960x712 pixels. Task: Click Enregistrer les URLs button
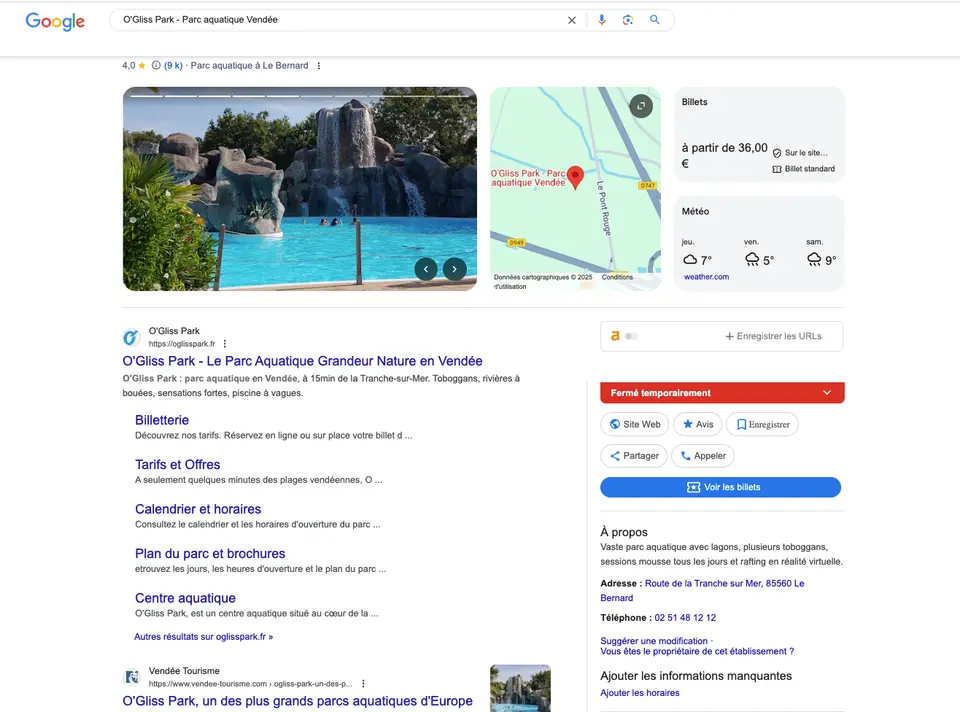coord(773,336)
